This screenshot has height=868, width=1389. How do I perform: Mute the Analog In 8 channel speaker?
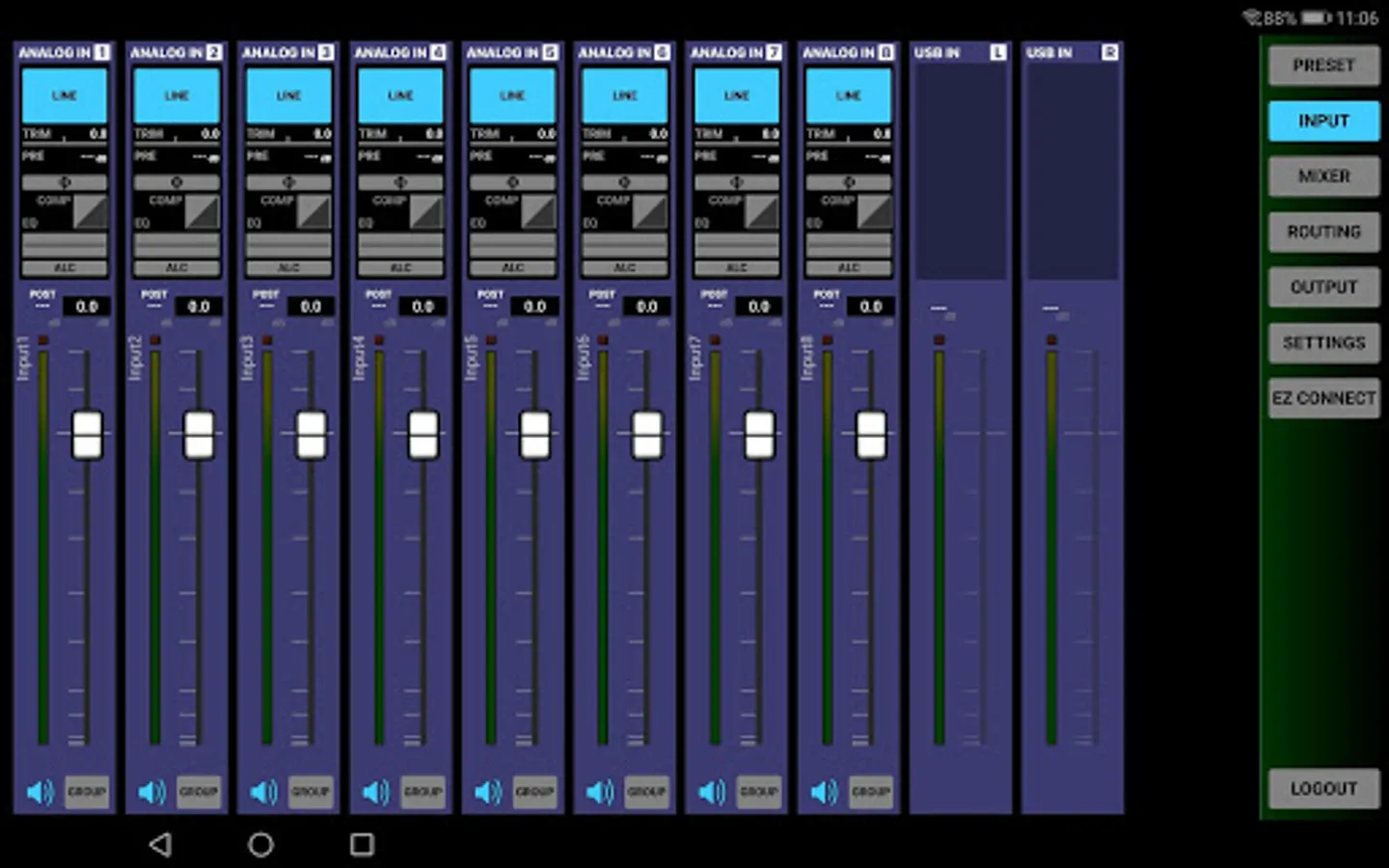click(824, 792)
